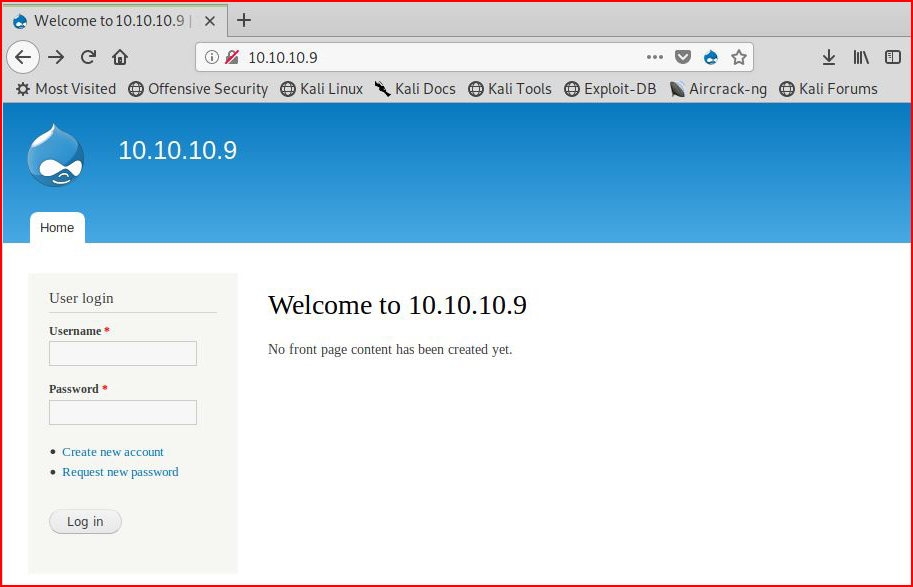This screenshot has width=913, height=587.
Task: Follow the 'Request new password' link
Action: tap(121, 472)
